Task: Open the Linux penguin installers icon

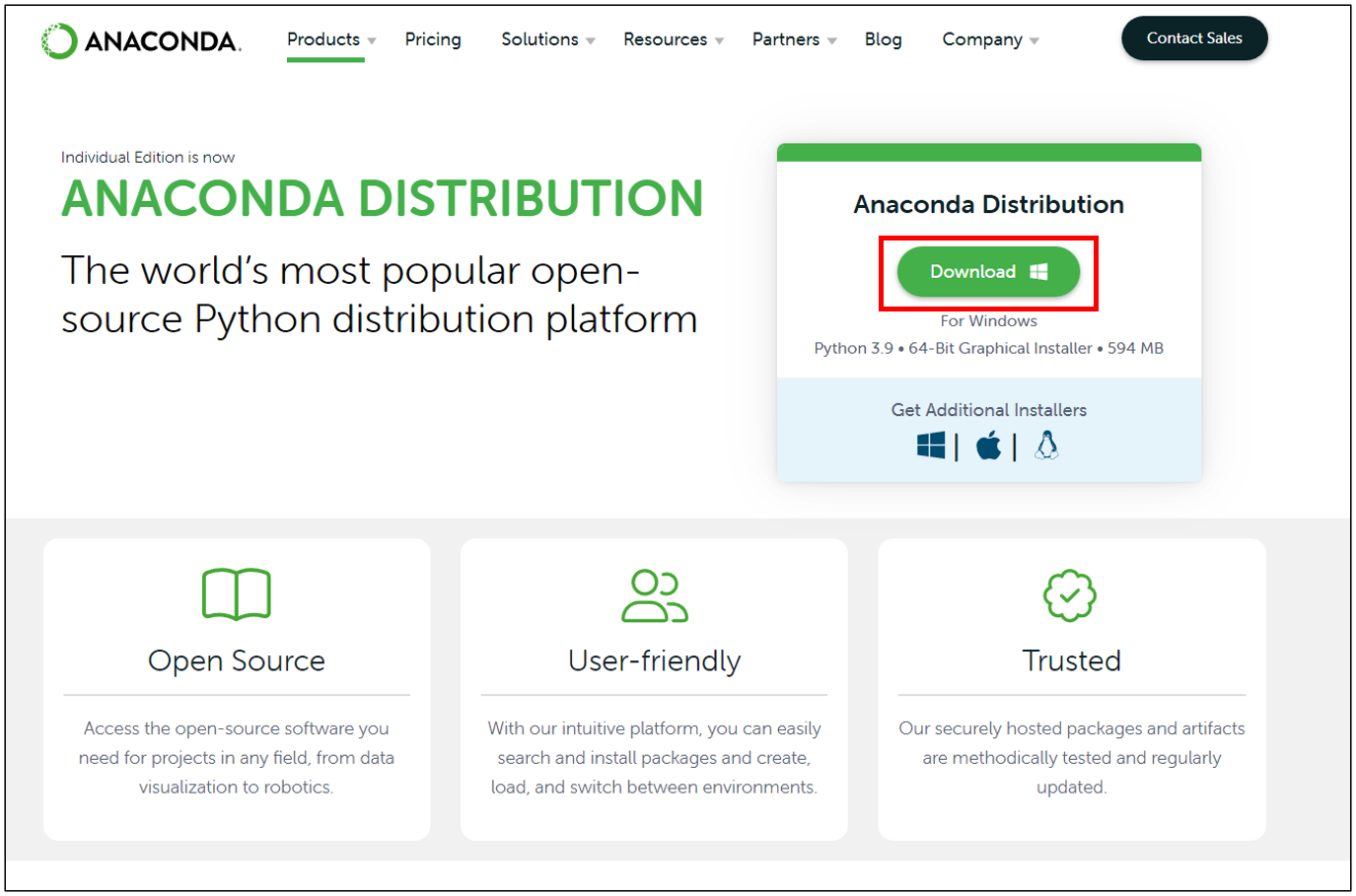Action: point(1046,446)
